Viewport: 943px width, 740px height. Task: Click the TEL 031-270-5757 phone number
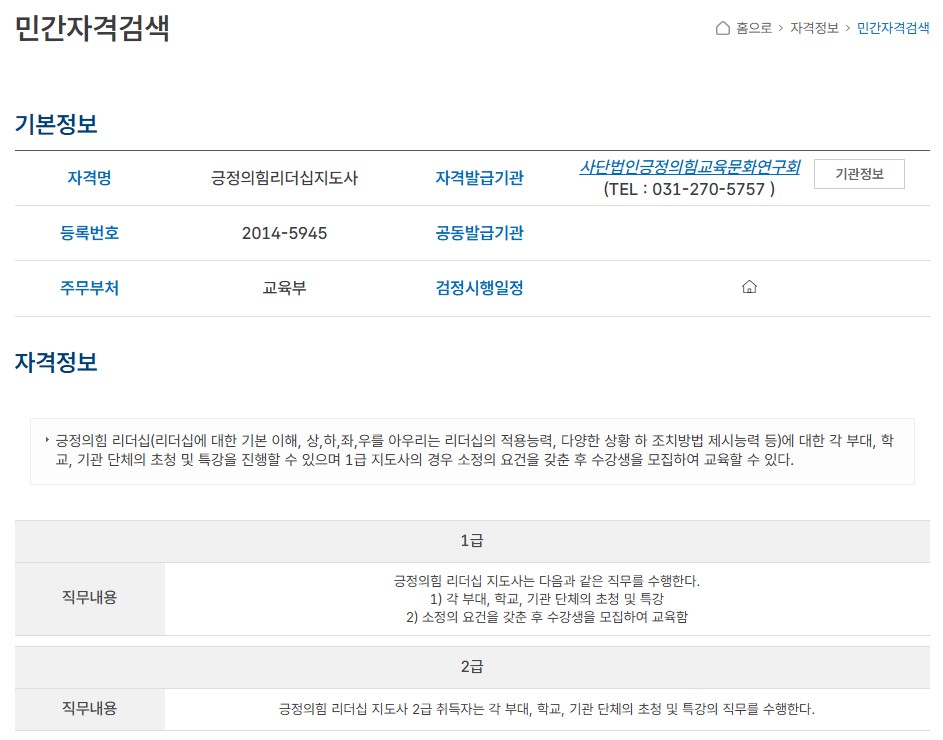[689, 189]
